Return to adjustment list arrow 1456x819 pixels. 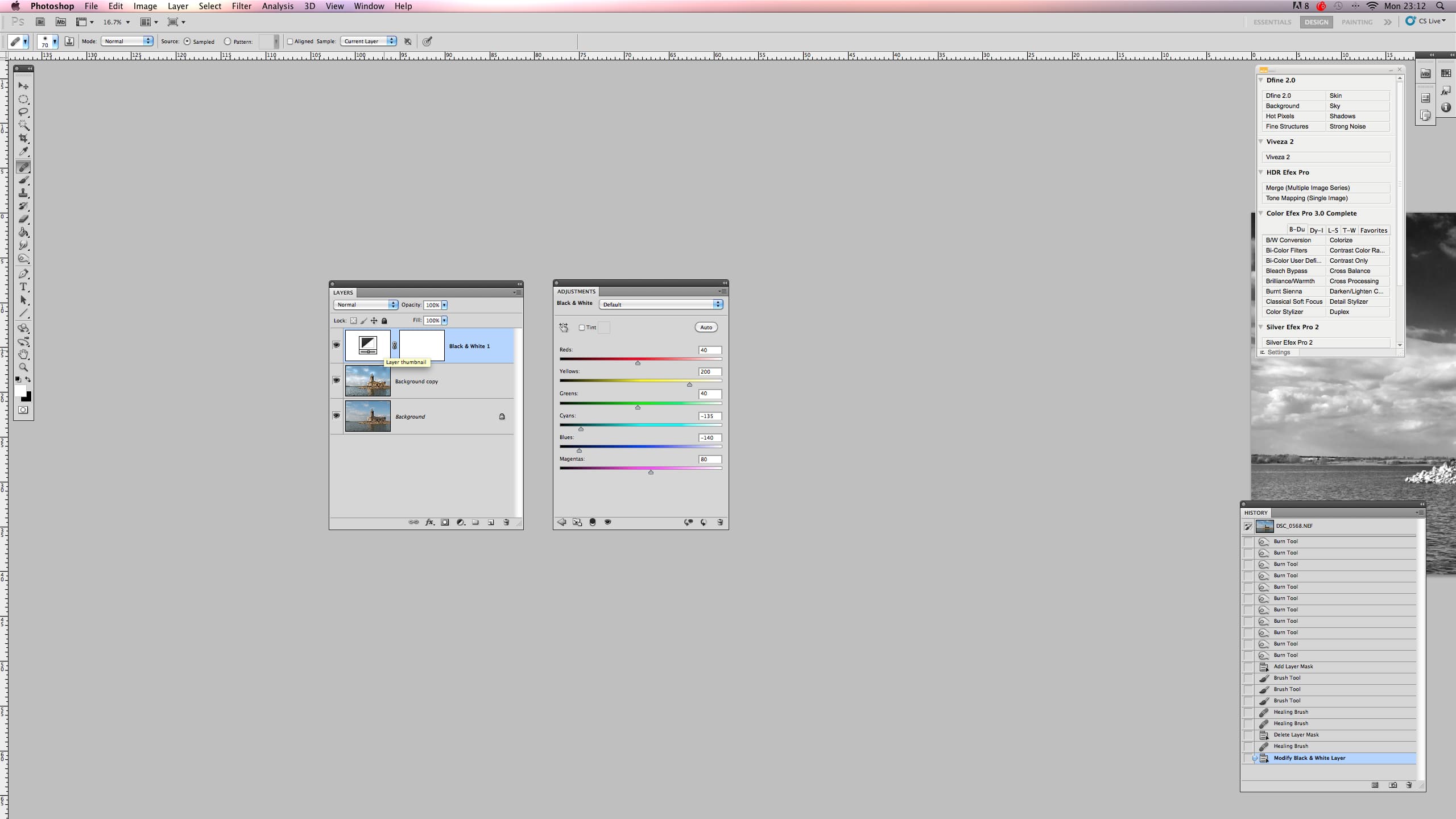pyautogui.click(x=562, y=522)
